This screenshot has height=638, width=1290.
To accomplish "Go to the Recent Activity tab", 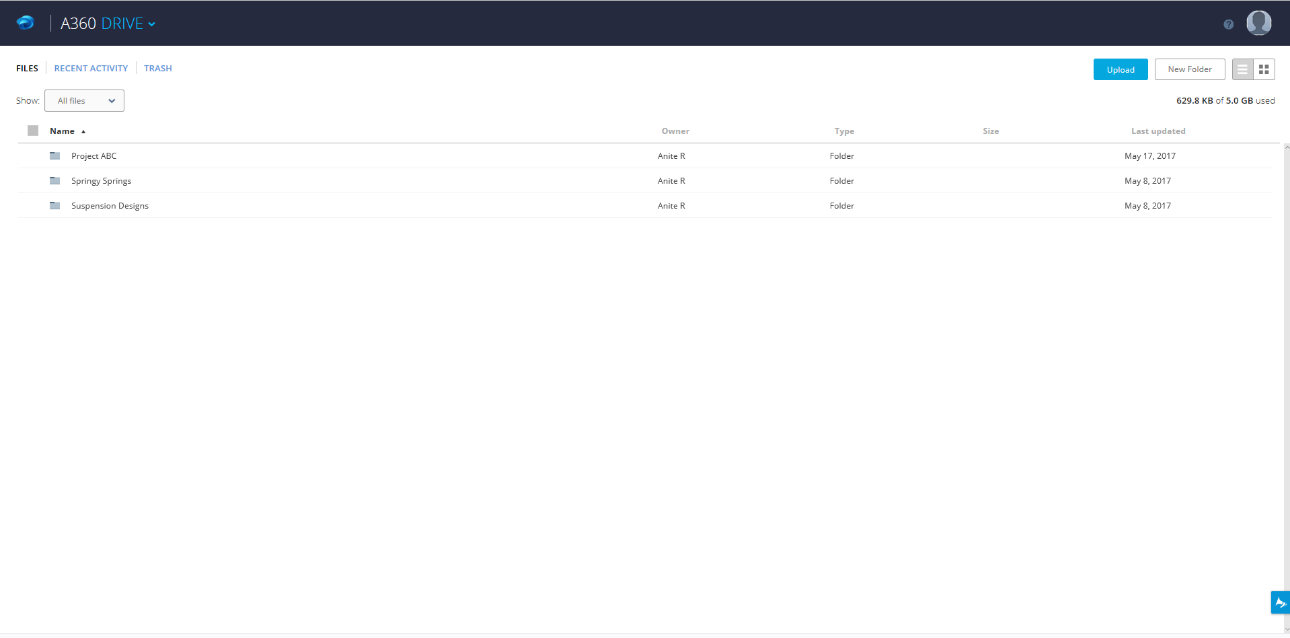I will [x=91, y=69].
